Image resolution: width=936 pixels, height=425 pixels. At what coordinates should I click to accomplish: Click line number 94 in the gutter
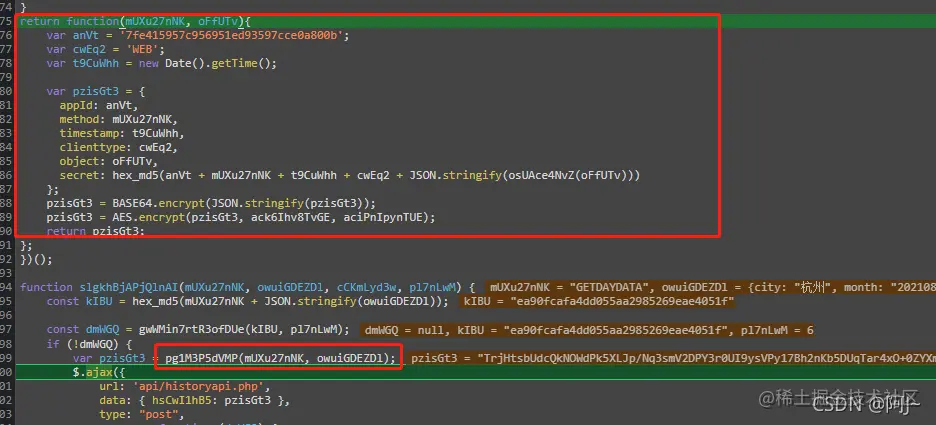point(6,287)
